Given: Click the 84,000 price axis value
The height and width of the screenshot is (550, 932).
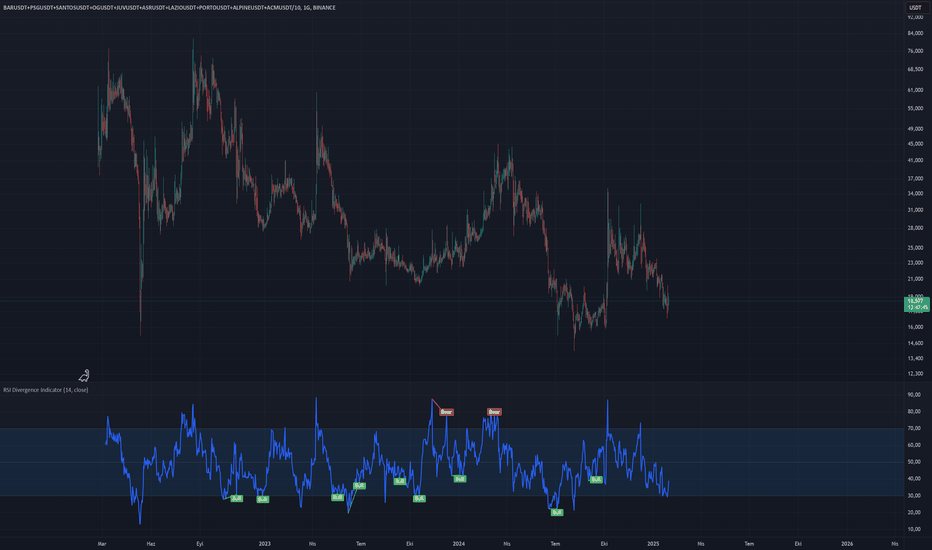Looking at the screenshot, I should [x=915, y=33].
